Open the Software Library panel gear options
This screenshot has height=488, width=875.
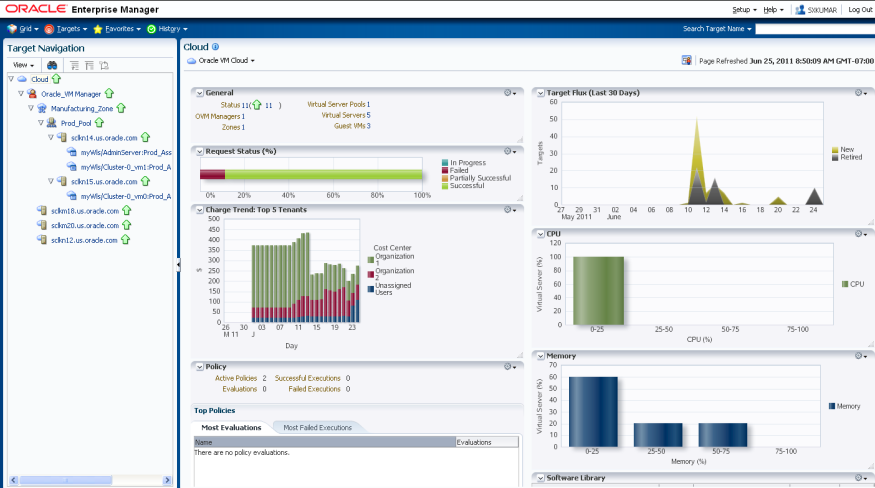click(x=861, y=478)
